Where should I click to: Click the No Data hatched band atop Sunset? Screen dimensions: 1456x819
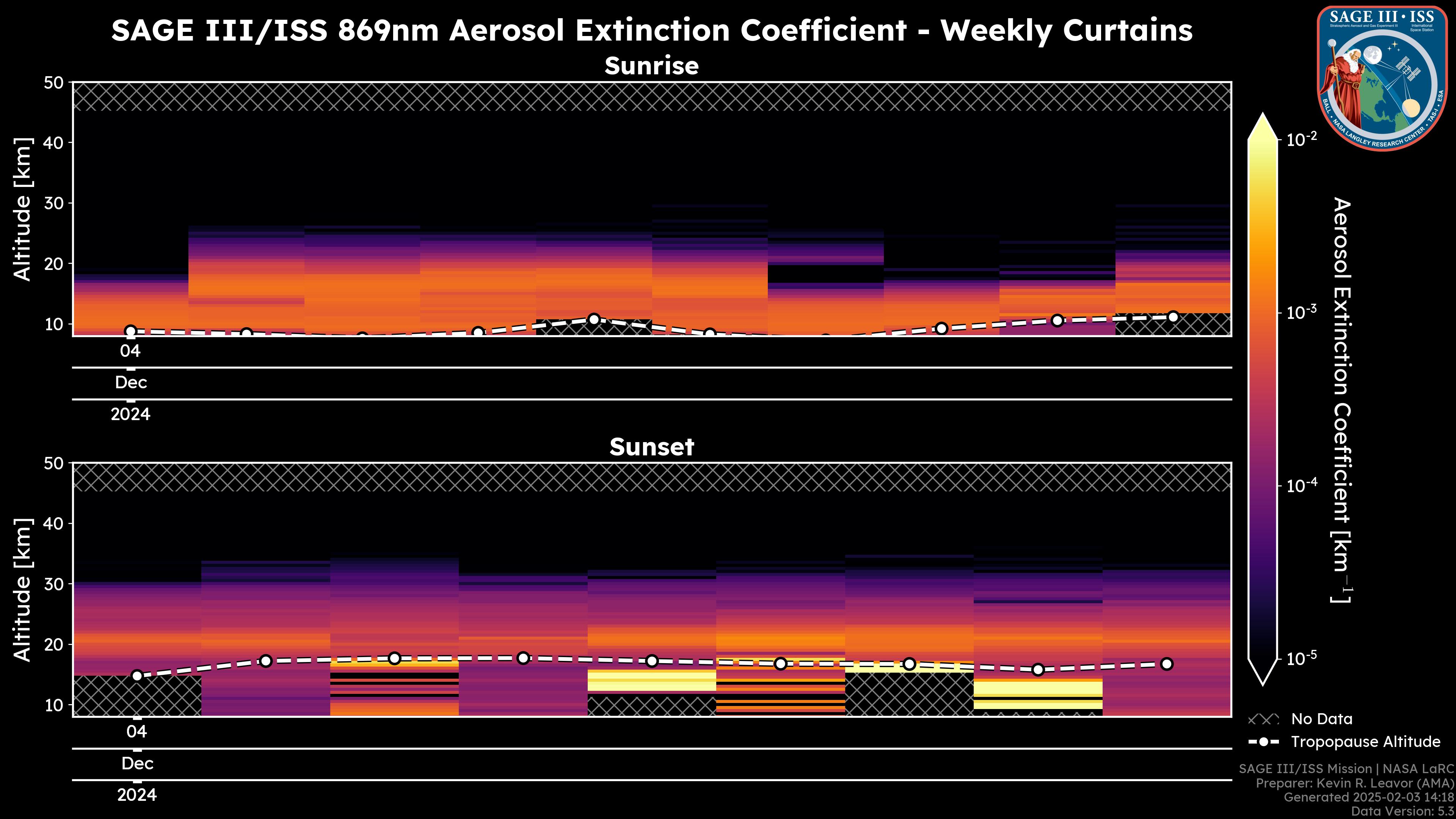point(651,477)
